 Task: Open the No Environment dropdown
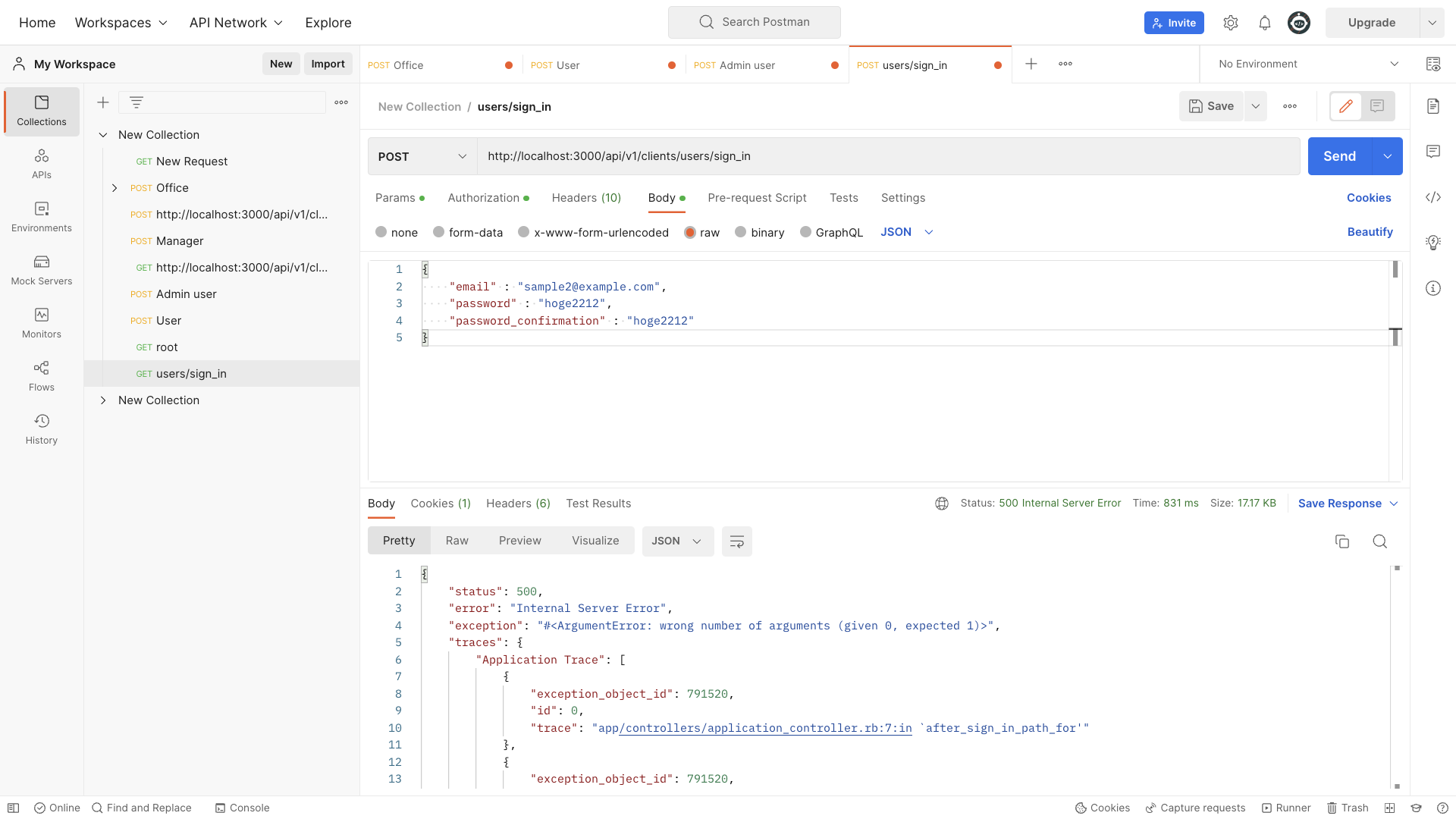coord(1307,64)
